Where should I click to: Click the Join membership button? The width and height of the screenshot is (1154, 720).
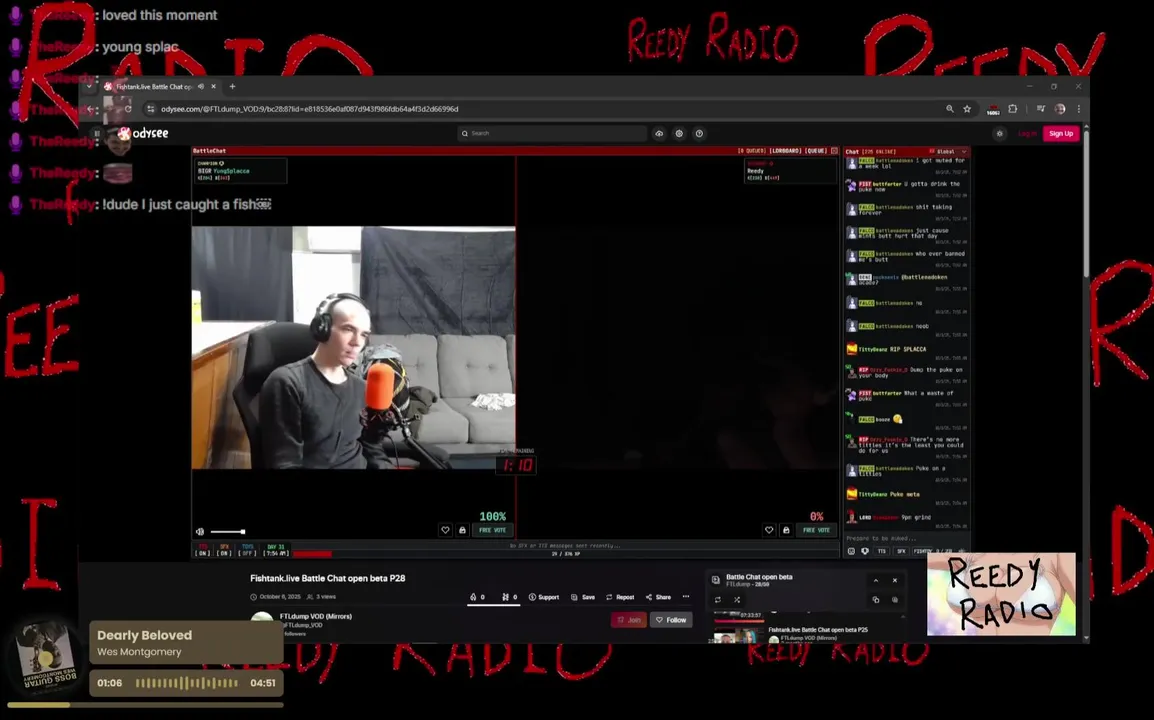click(629, 620)
